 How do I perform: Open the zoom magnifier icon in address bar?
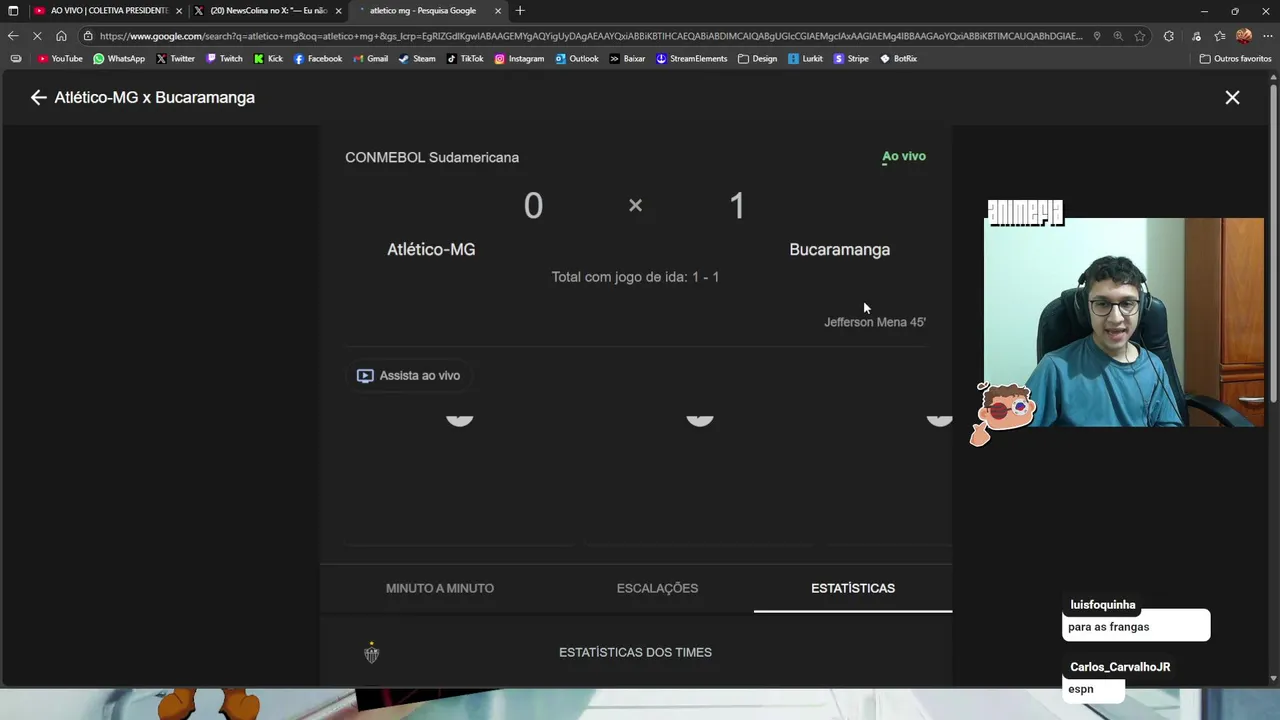click(1118, 36)
